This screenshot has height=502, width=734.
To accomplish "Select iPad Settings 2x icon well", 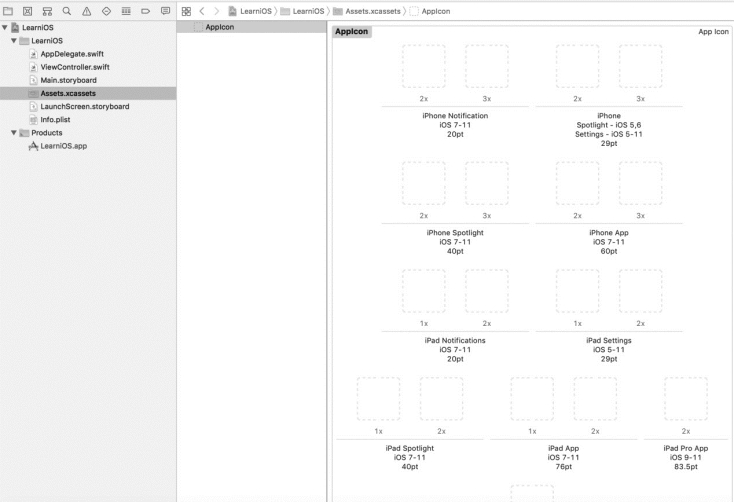I will pyautogui.click(x=640, y=291).
